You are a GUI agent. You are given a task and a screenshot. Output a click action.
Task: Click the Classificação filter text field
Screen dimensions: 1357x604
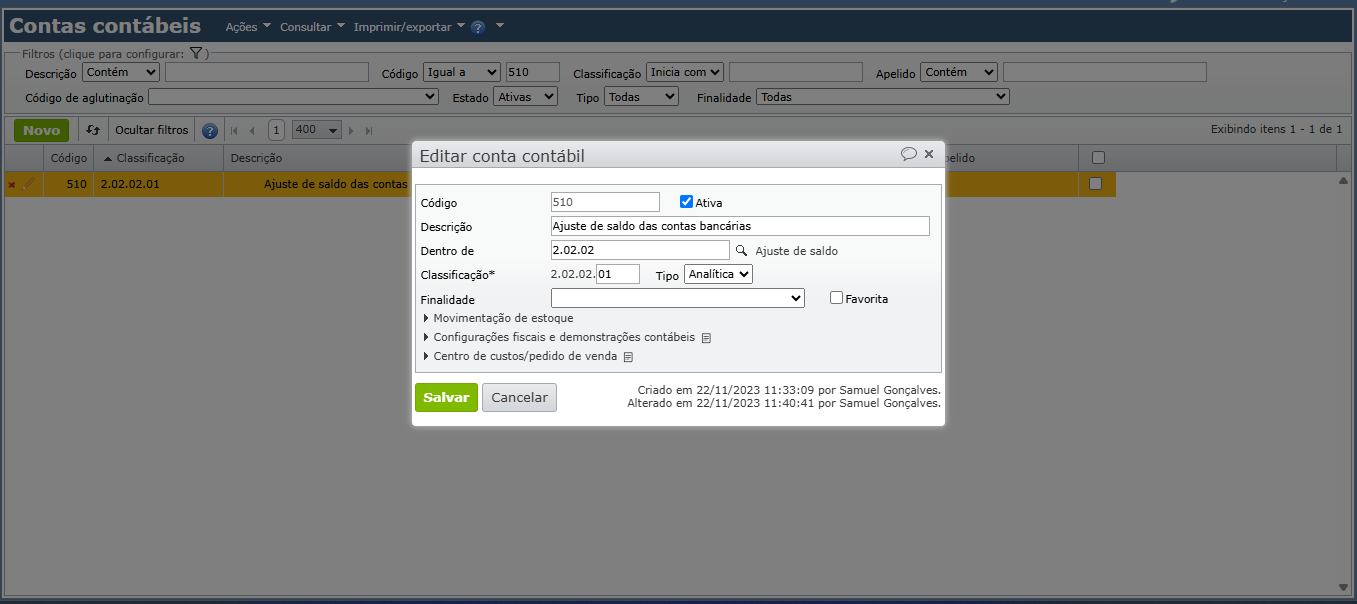coord(795,72)
